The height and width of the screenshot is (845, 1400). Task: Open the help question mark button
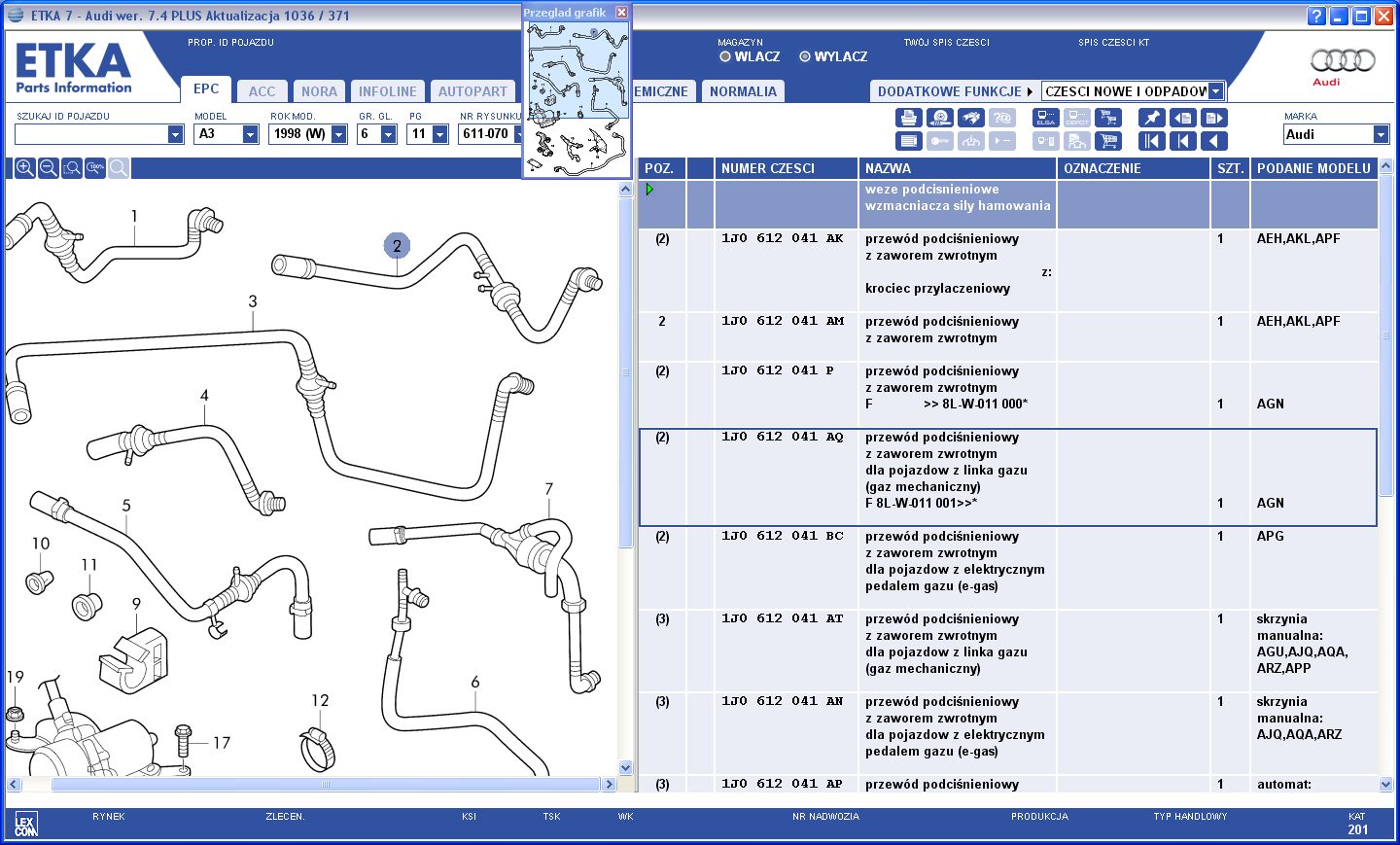pos(1316,16)
